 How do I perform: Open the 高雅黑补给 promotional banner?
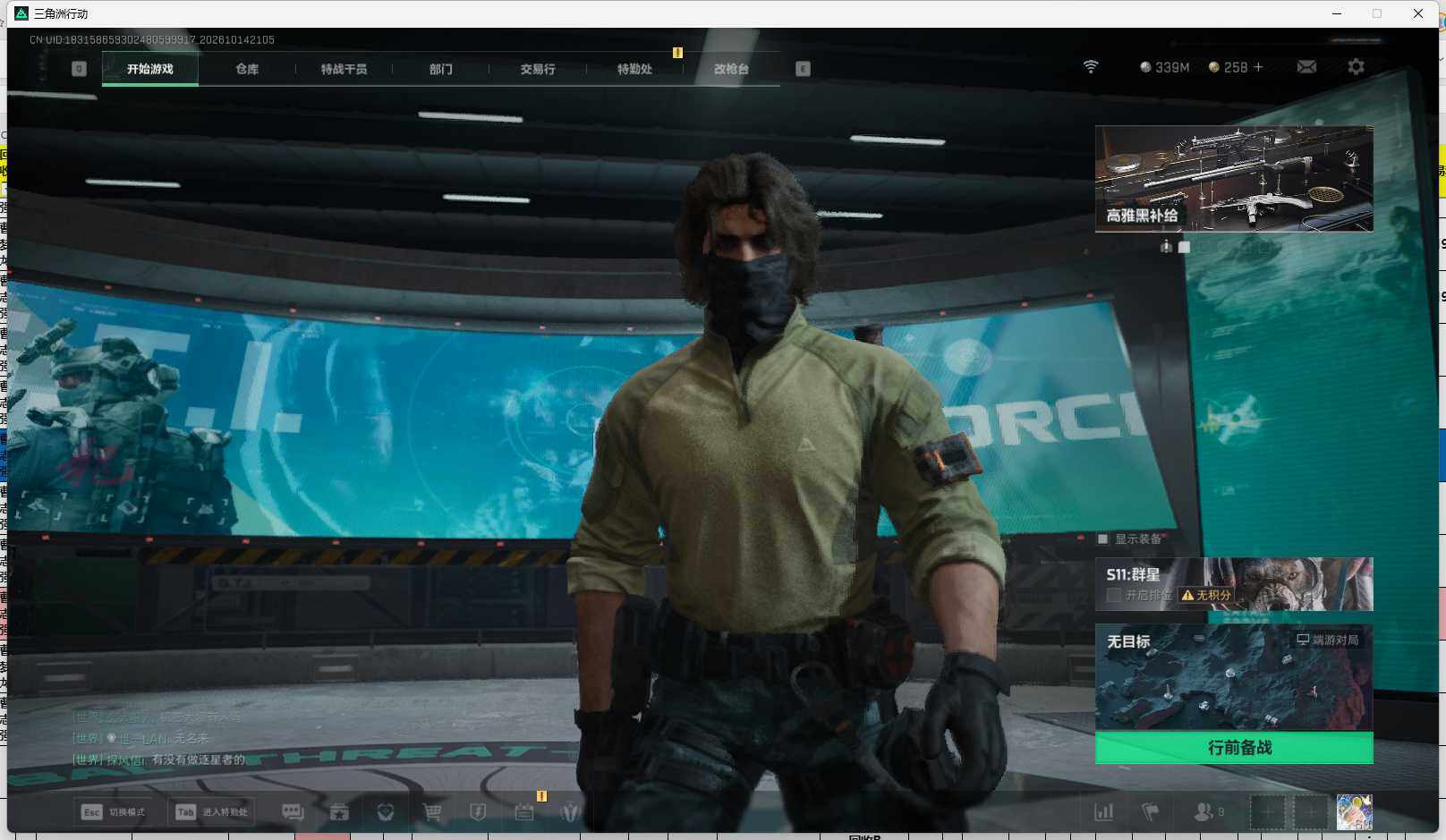[1234, 179]
